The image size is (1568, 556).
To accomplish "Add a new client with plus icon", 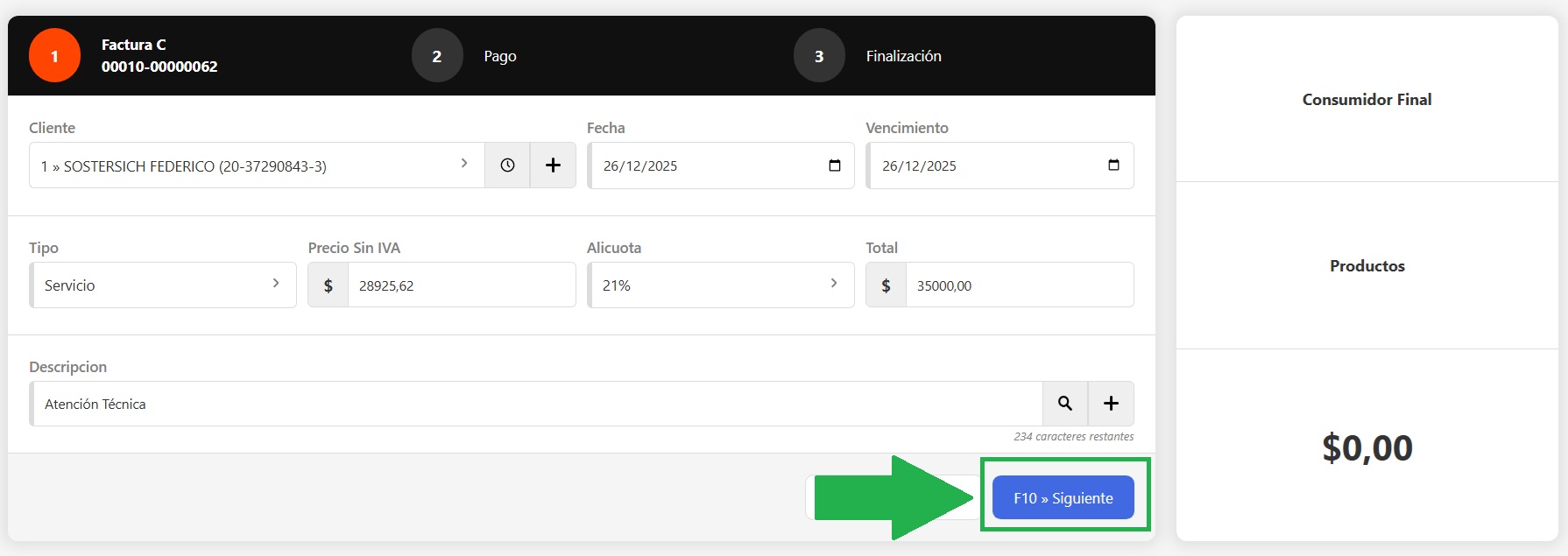I will point(553,165).
